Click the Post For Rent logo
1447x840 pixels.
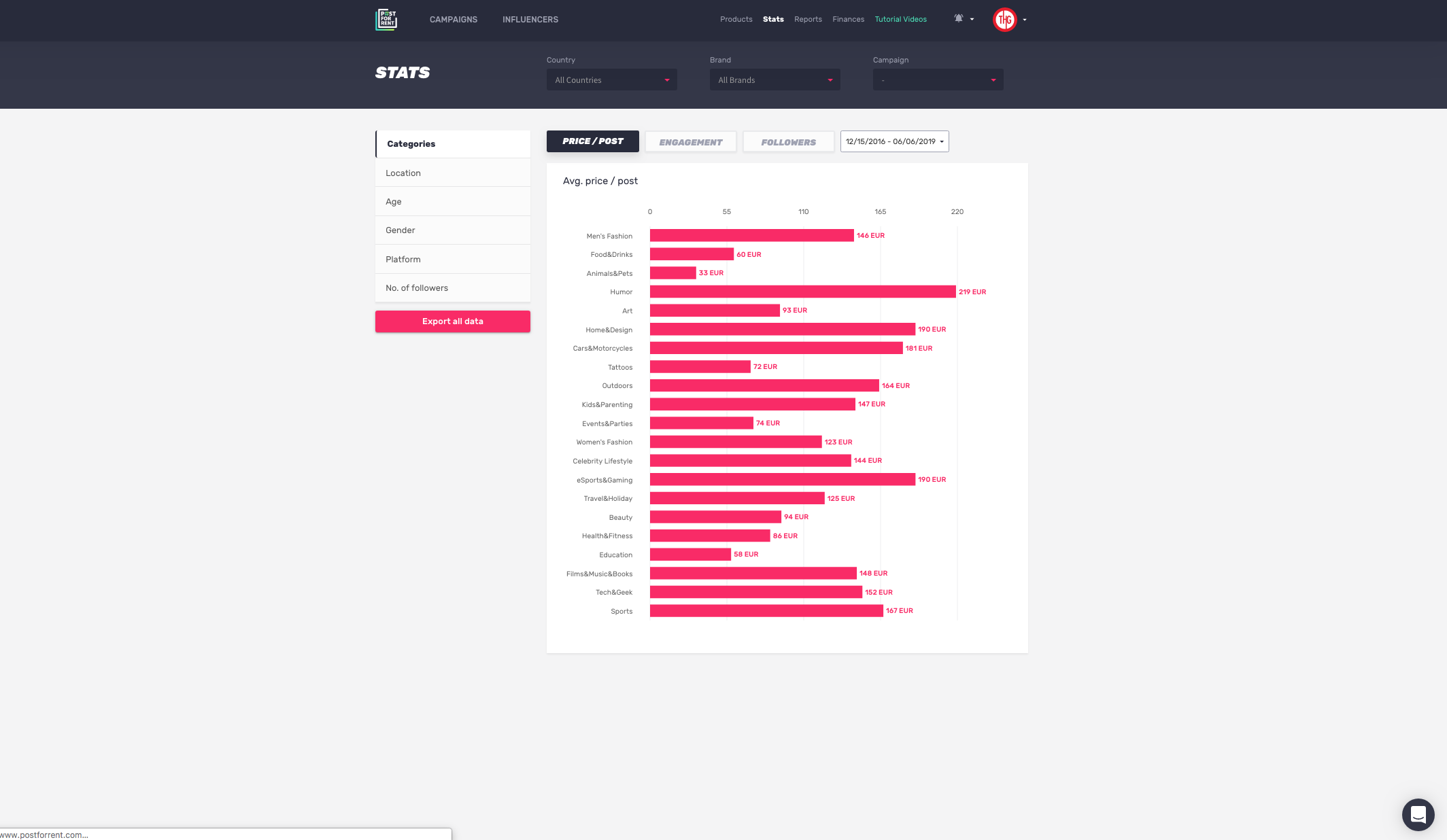(x=386, y=20)
